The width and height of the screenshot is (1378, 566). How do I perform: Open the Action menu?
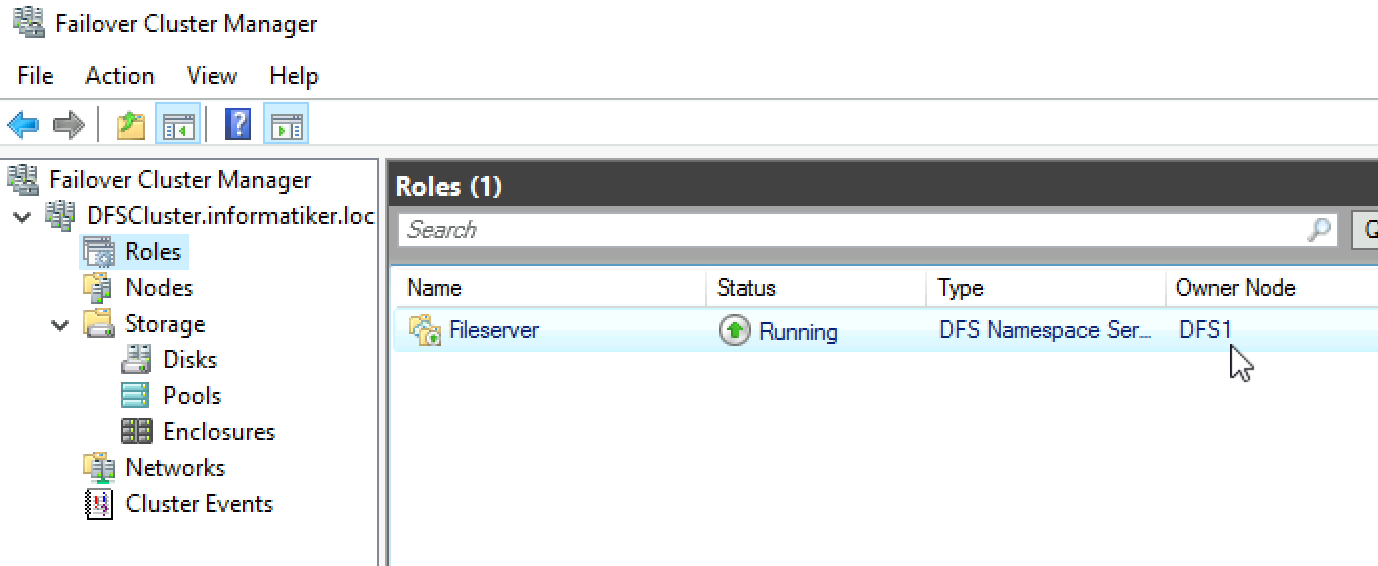[x=119, y=76]
